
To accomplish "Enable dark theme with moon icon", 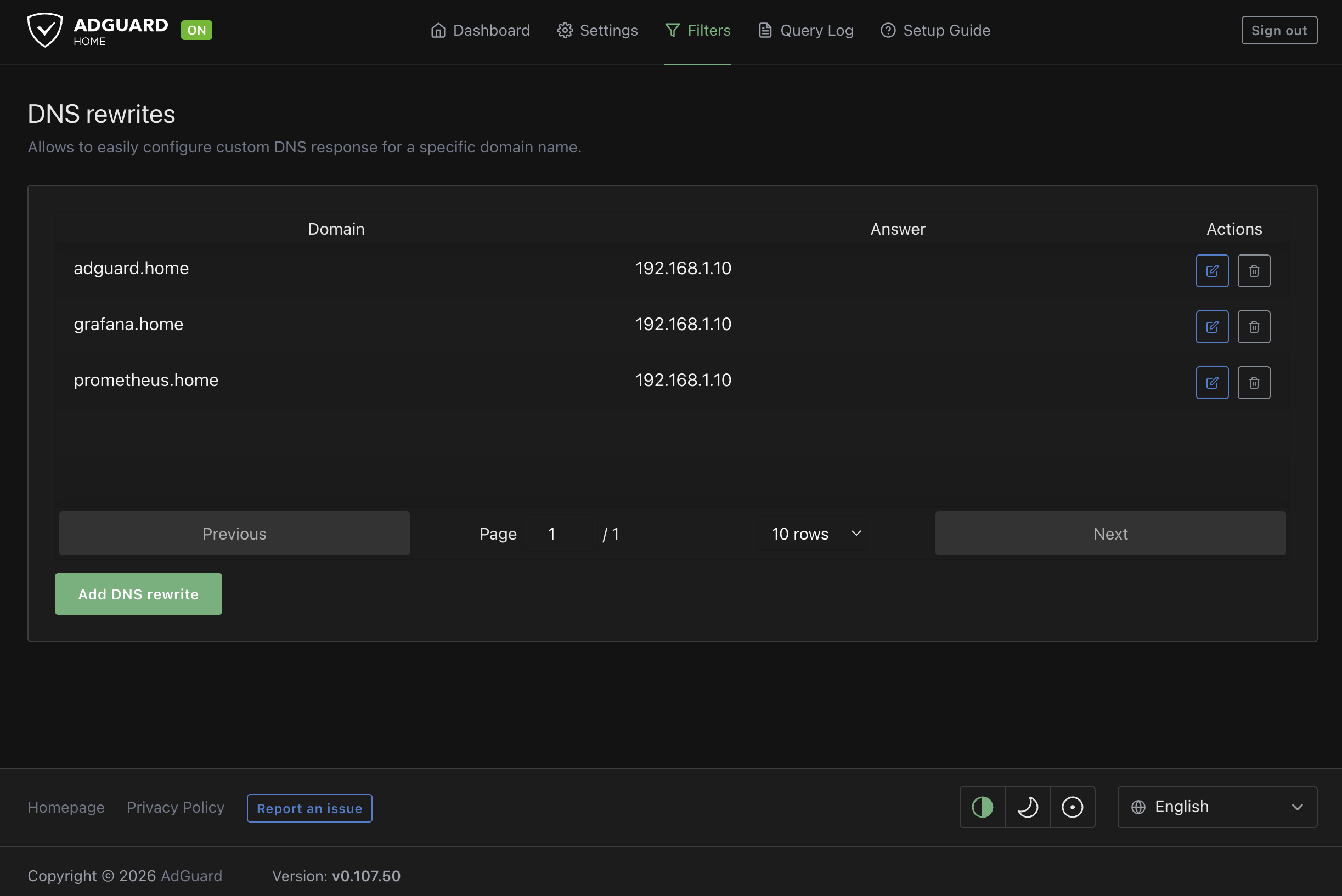I will coord(1027,807).
